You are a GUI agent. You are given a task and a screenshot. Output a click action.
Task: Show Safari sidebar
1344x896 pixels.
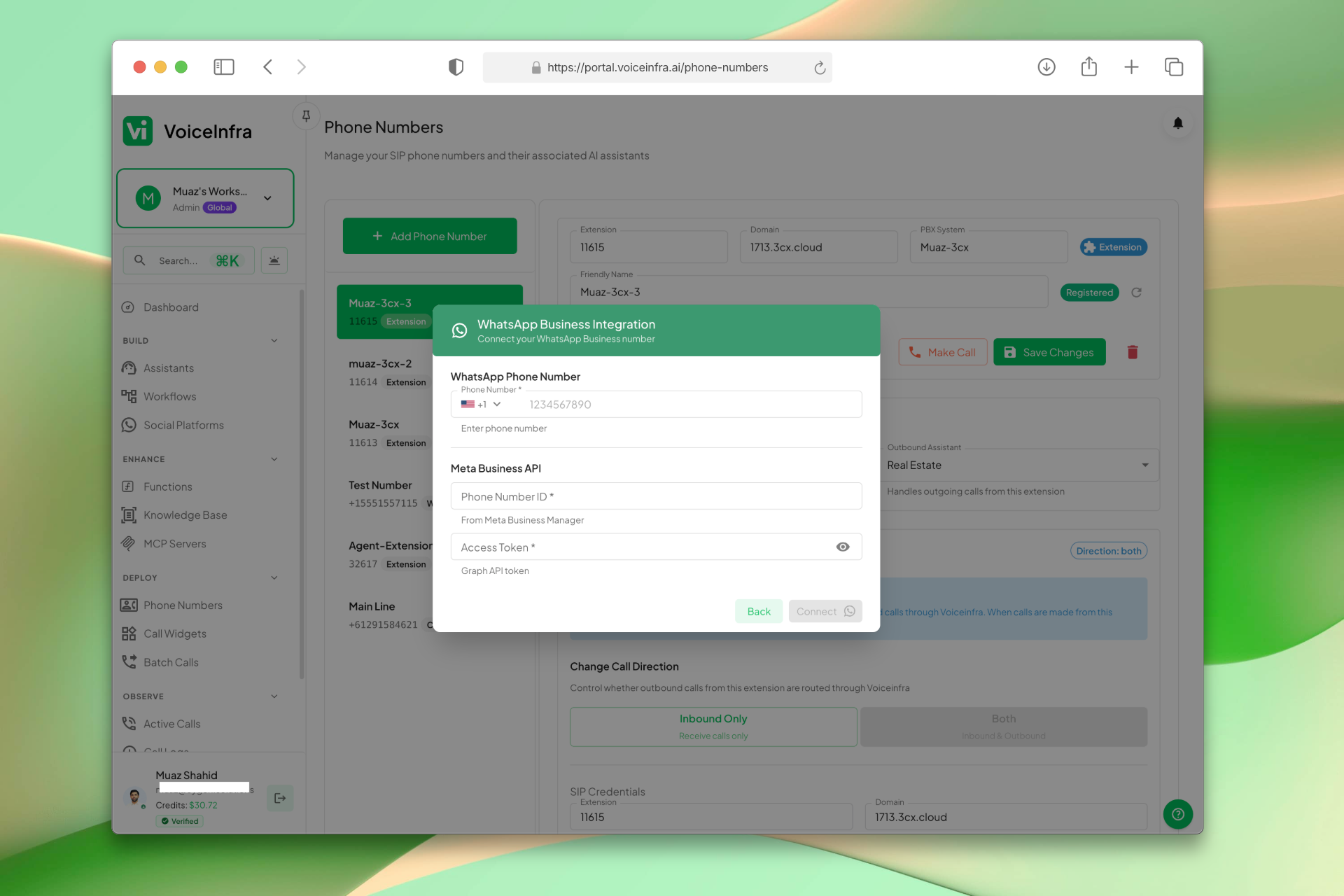pyautogui.click(x=224, y=67)
